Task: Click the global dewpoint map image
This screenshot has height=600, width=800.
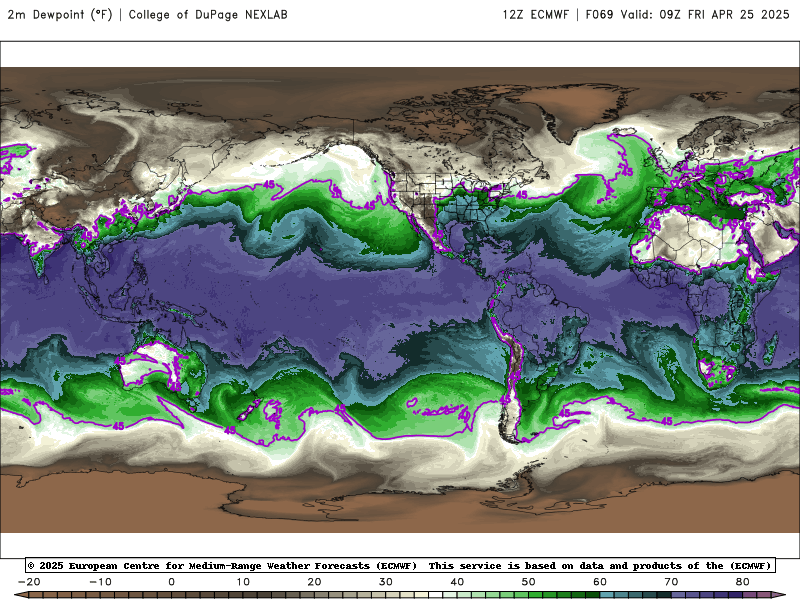Action: click(x=400, y=299)
